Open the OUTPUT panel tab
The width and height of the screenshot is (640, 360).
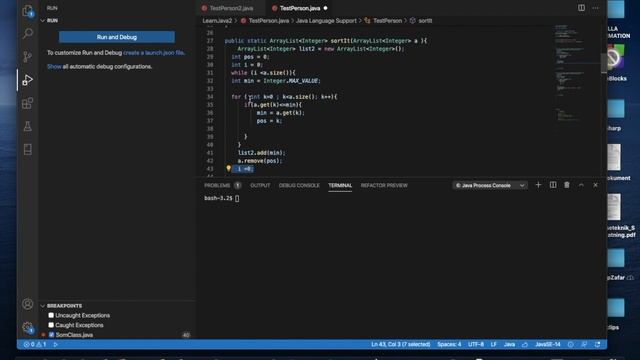click(260, 185)
